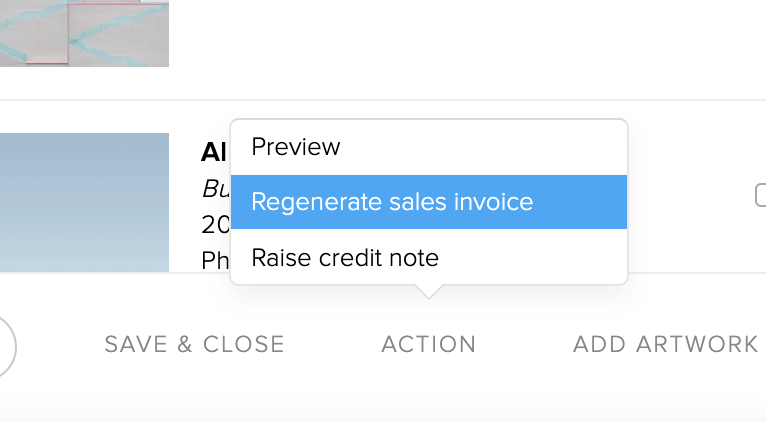Viewport: 766px width, 422px height.
Task: Tick the checkbox on blue artwork row
Action: pos(761,195)
